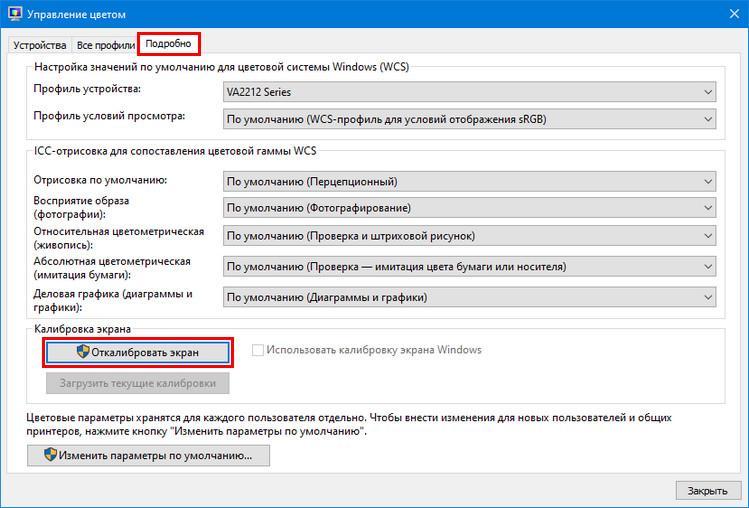The width and height of the screenshot is (749, 508).
Task: Click the Загрузить текущие калибровки button
Action: tap(138, 383)
